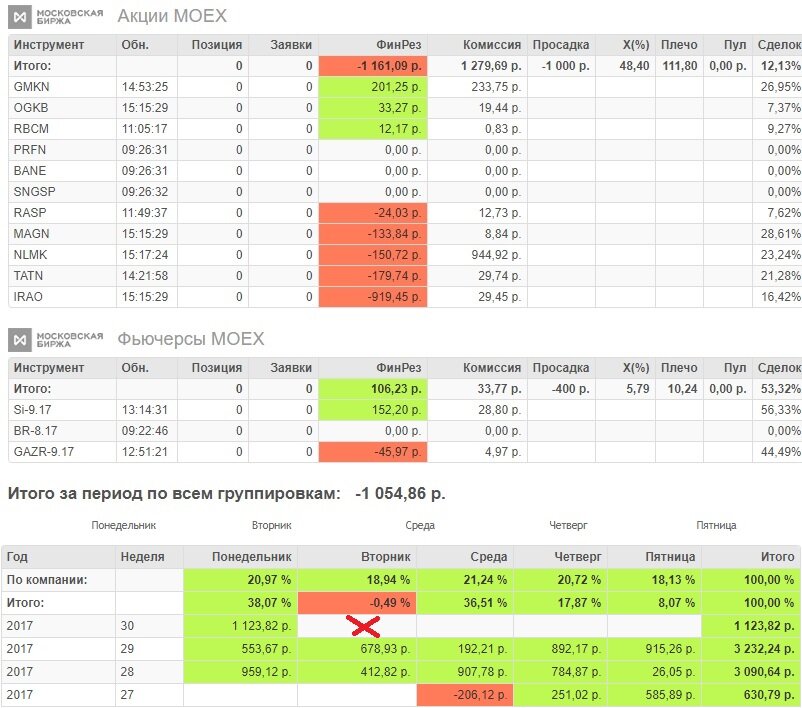Click the period total -1 054,86 р.

[400, 494]
